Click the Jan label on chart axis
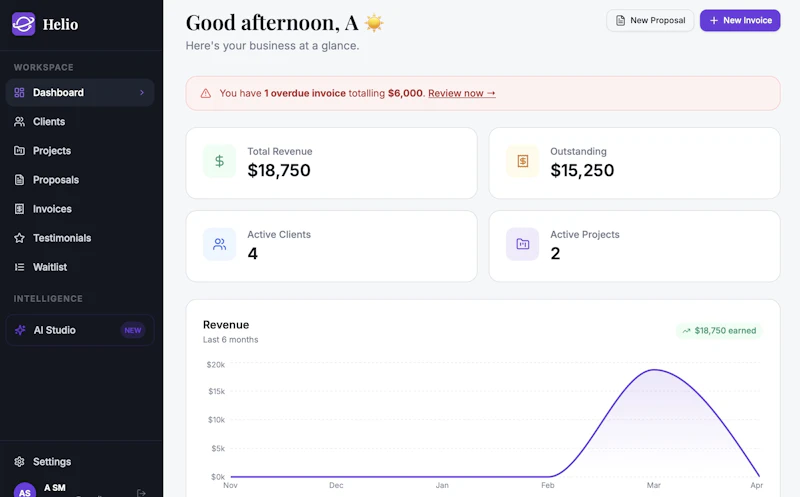Screen dimensions: 800x497 (442, 485)
